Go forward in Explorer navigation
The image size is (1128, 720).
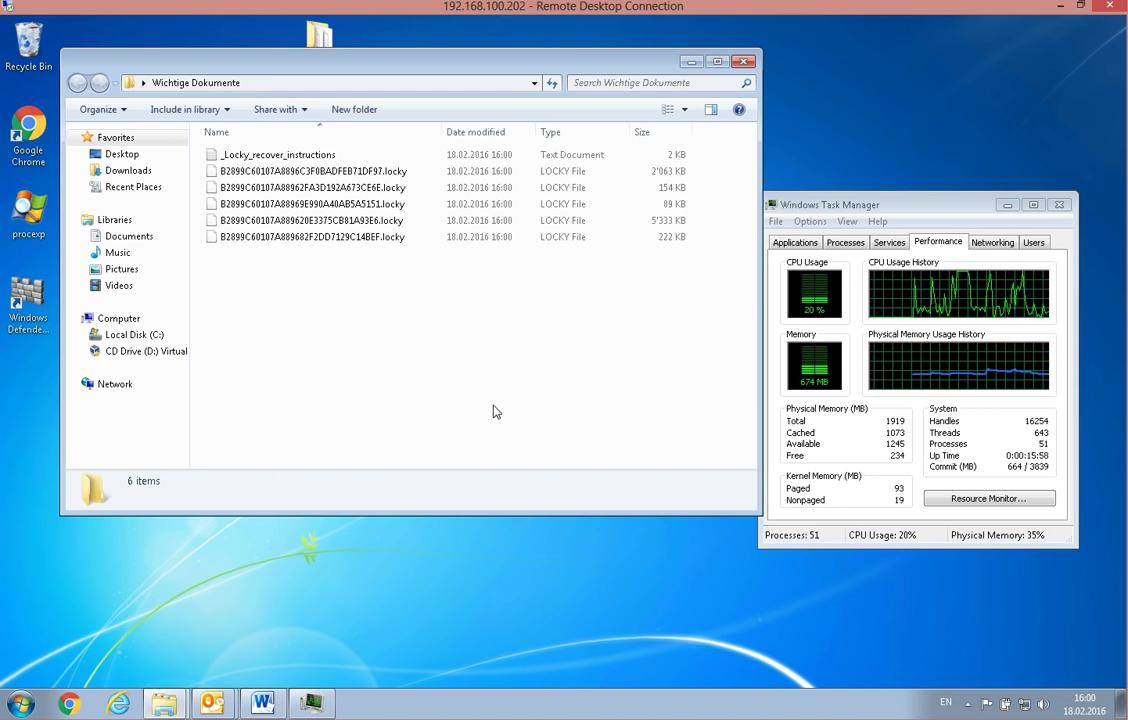(100, 83)
